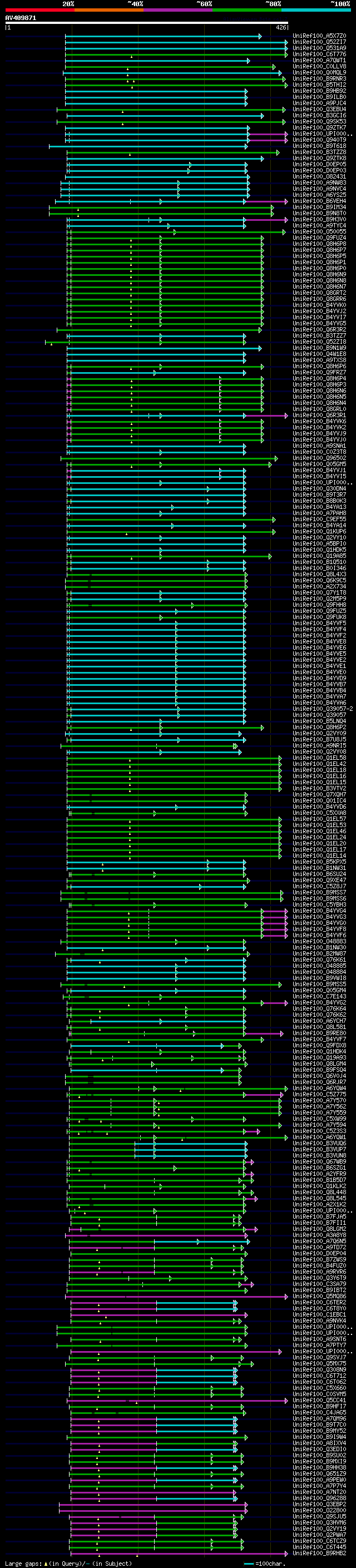Select hit UniRef100_Q1EL58
The height and width of the screenshot is (1568, 356).
click(x=319, y=757)
